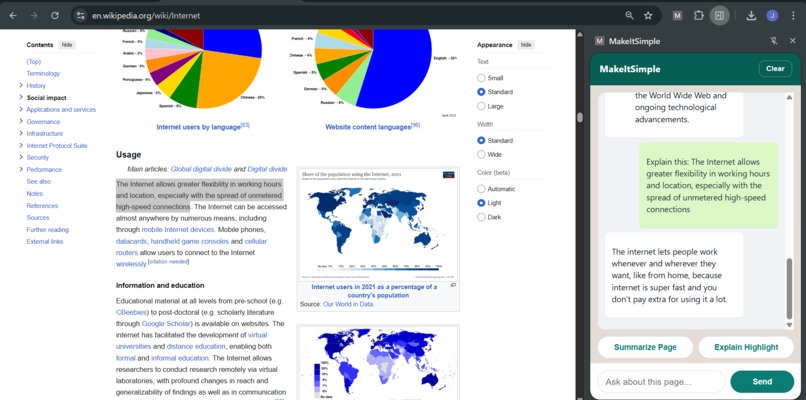This screenshot has height=400, width=806.
Task: Open the Internet users by language link
Action: pos(198,127)
